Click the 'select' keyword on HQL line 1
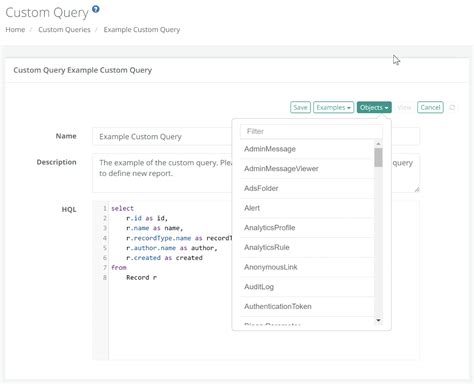 click(122, 208)
